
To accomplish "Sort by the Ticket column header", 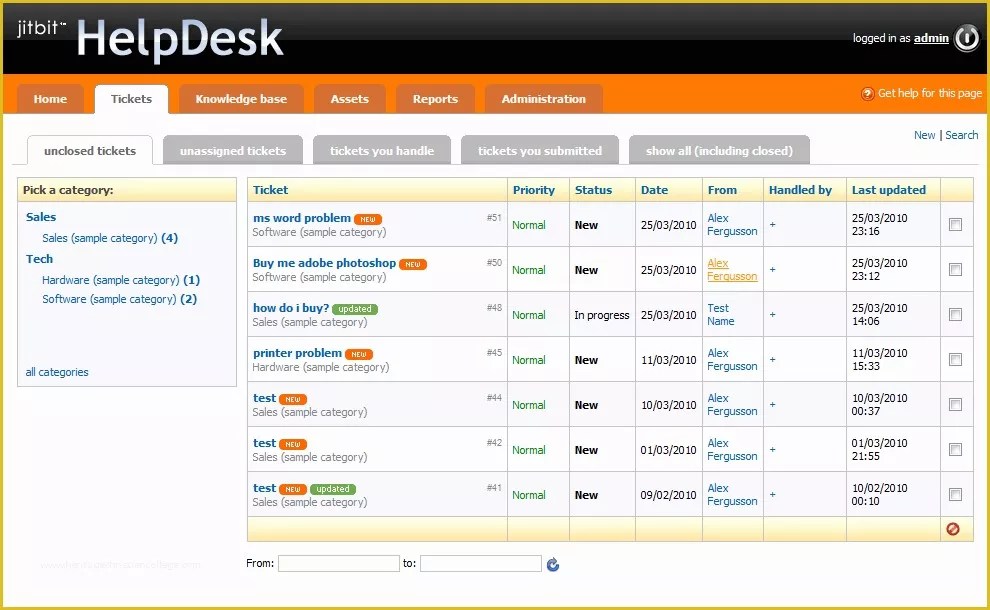I will [270, 190].
